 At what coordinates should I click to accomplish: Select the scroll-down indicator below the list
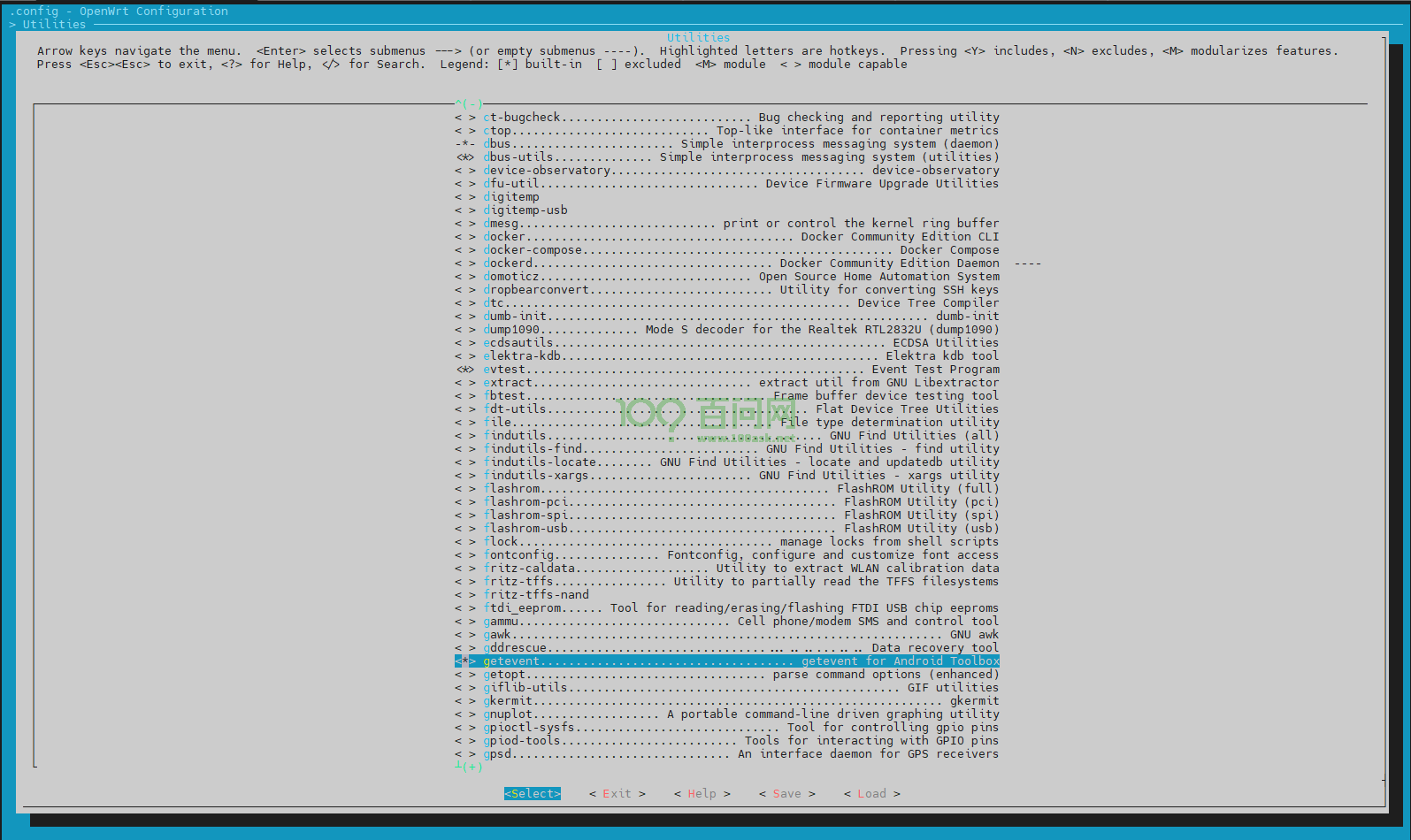tap(469, 767)
